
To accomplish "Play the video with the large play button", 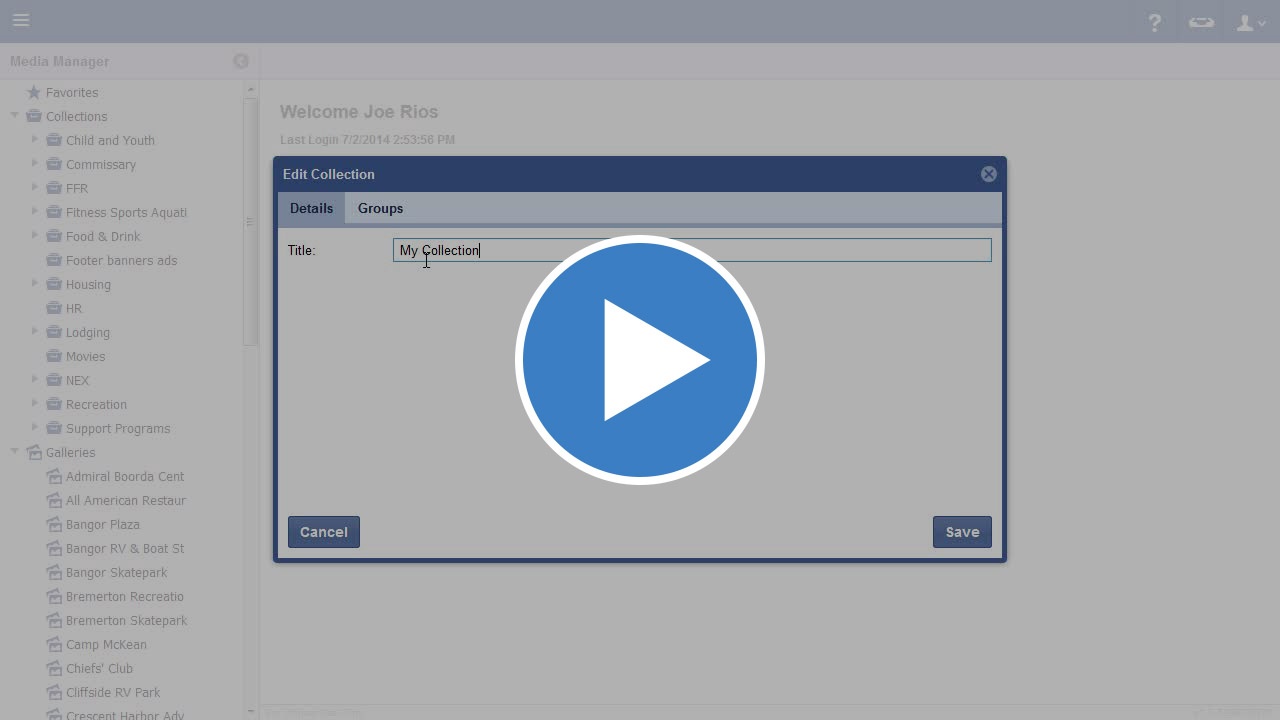I will coord(640,360).
